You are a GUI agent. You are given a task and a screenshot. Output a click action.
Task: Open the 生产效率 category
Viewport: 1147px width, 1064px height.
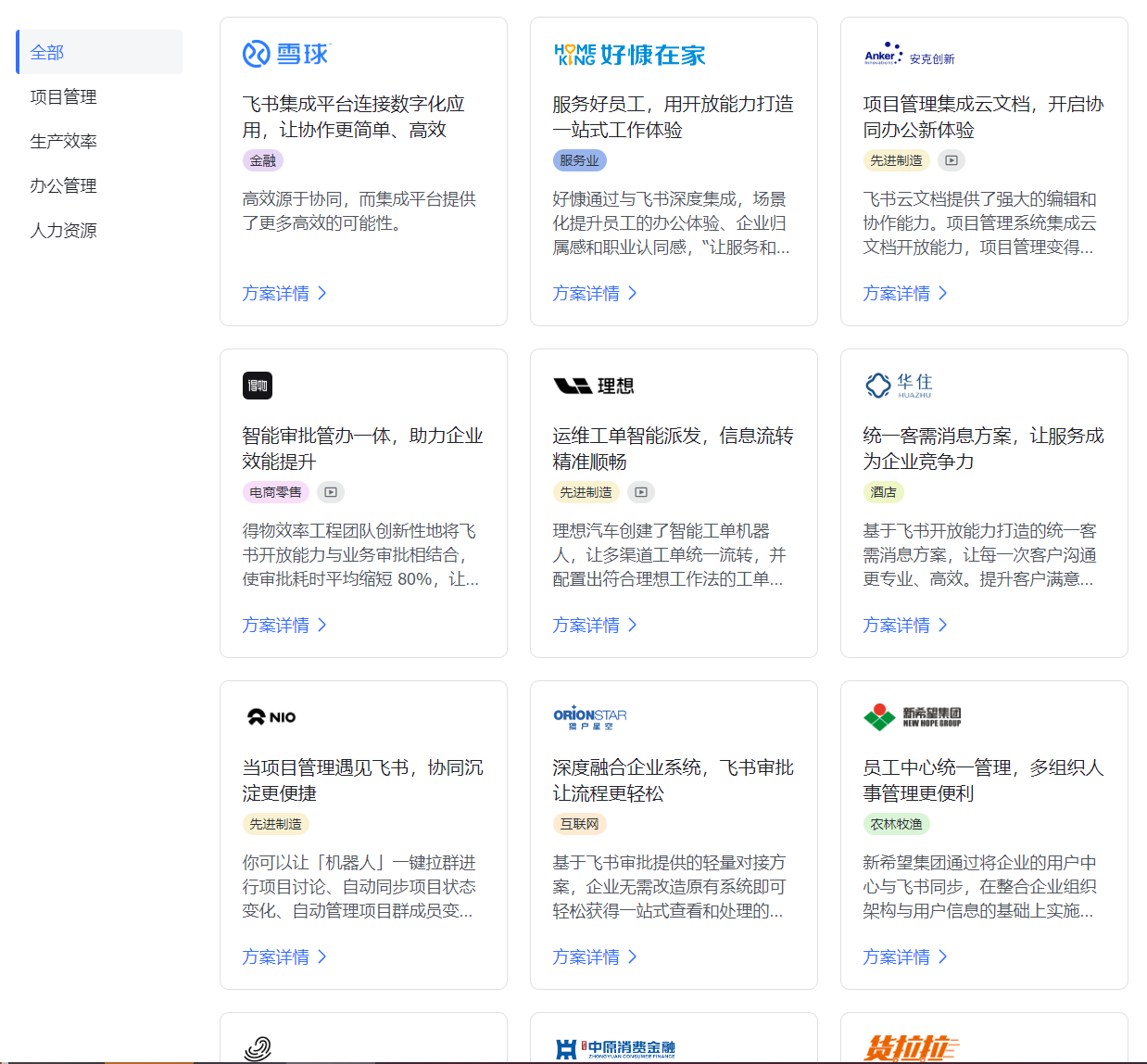pos(63,142)
